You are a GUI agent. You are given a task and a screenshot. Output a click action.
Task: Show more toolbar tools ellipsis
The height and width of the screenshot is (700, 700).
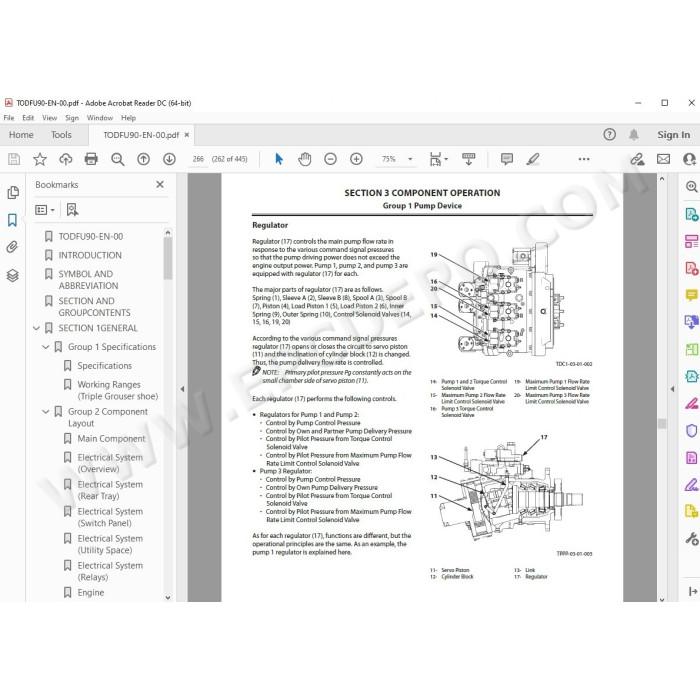click(584, 159)
